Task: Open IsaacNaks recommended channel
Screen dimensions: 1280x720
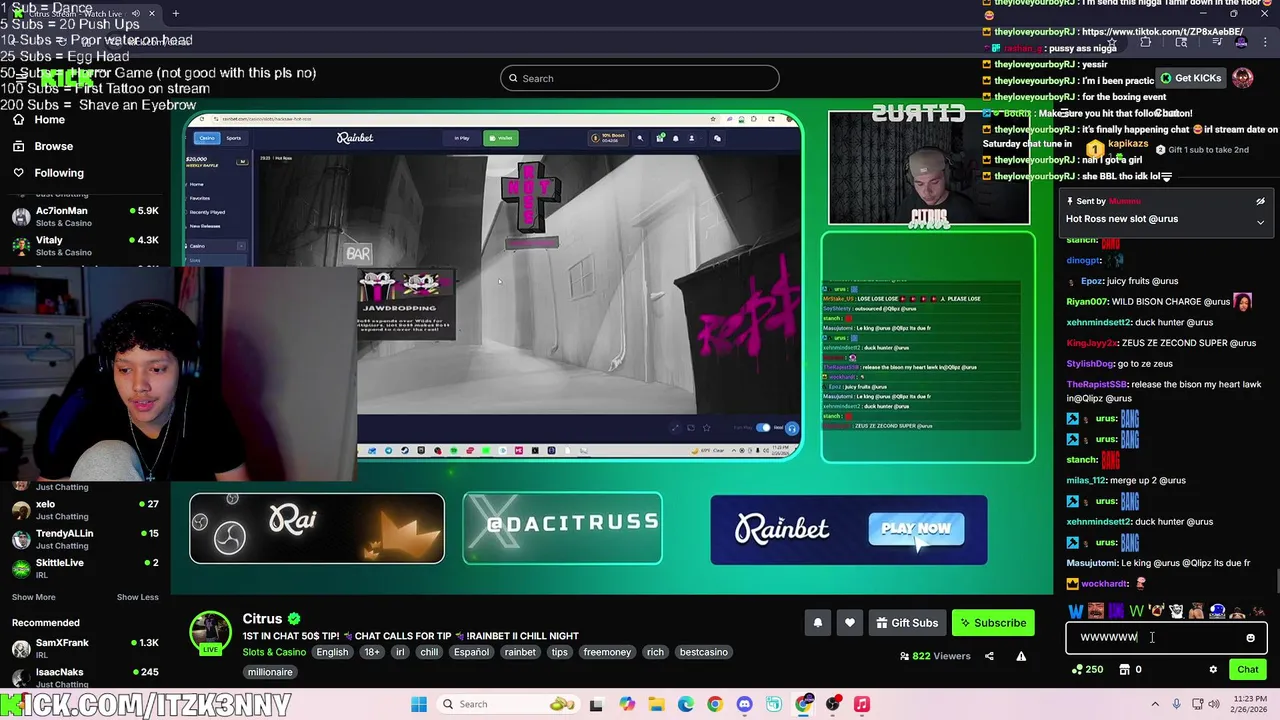Action: click(x=84, y=677)
